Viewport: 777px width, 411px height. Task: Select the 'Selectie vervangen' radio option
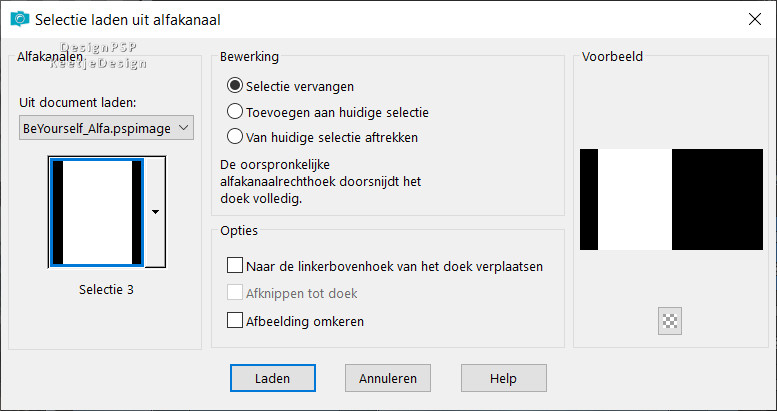coord(236,86)
